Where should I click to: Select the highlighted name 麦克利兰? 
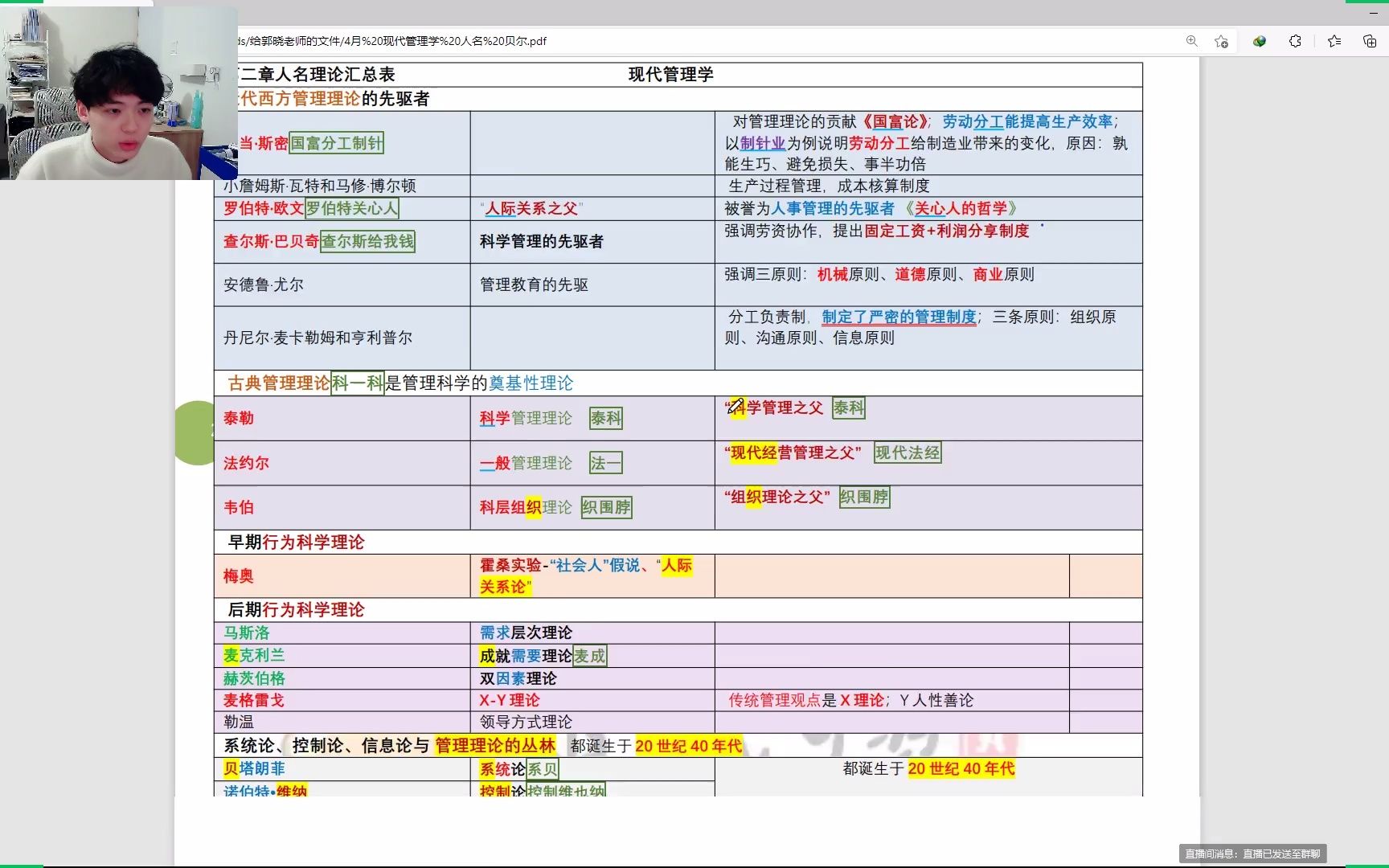tap(254, 655)
